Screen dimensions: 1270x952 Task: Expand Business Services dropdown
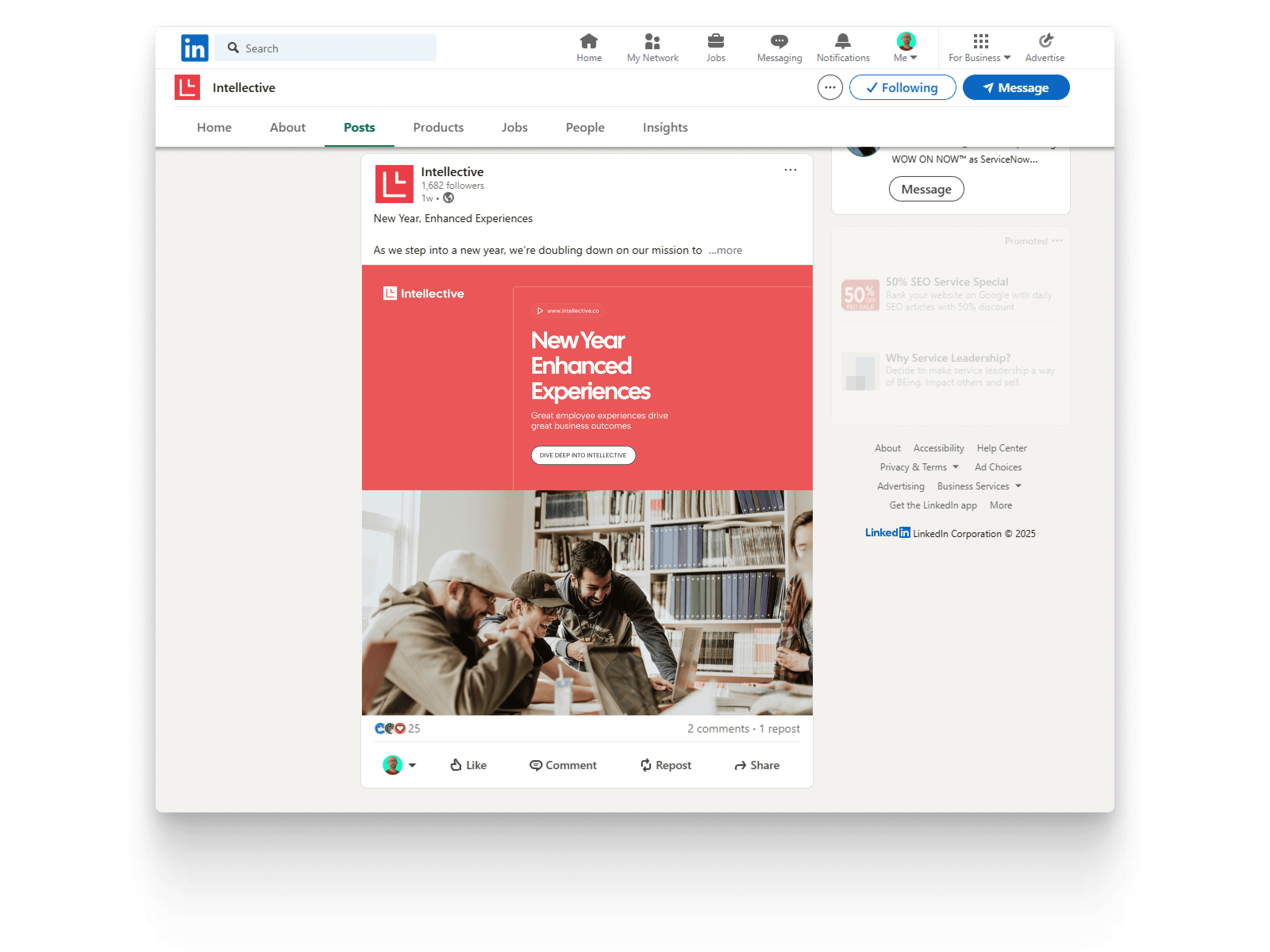pyautogui.click(x=979, y=486)
